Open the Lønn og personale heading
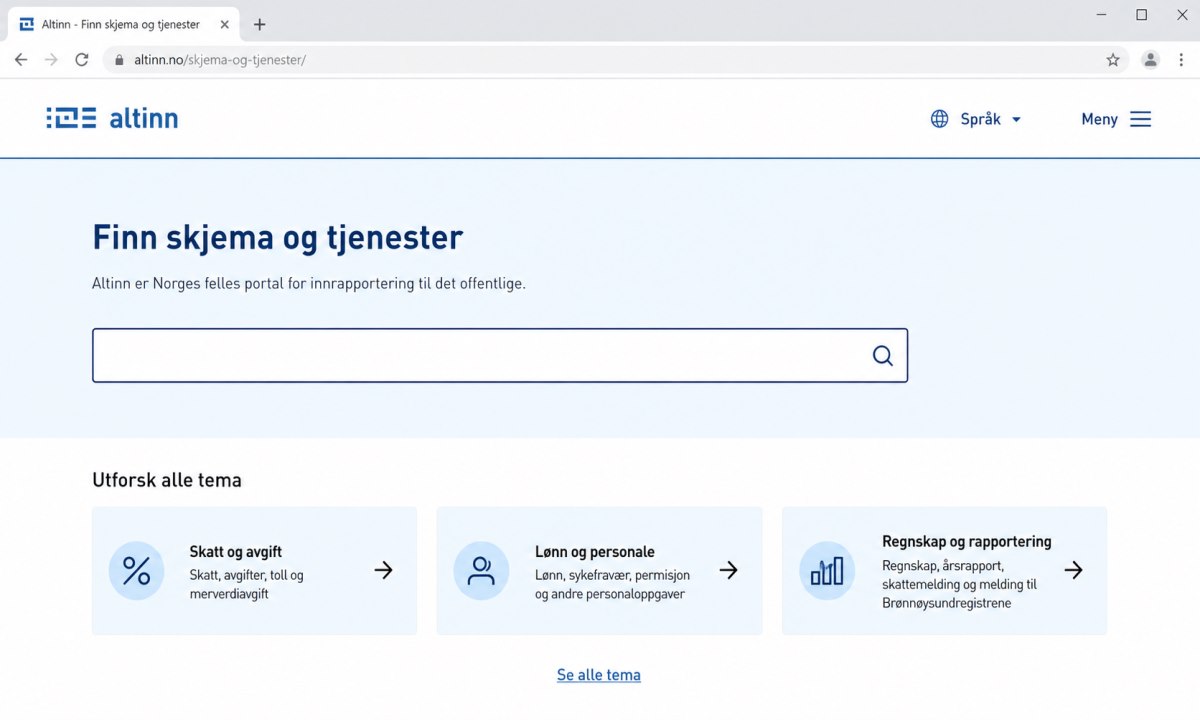This screenshot has height=720, width=1200. click(595, 552)
